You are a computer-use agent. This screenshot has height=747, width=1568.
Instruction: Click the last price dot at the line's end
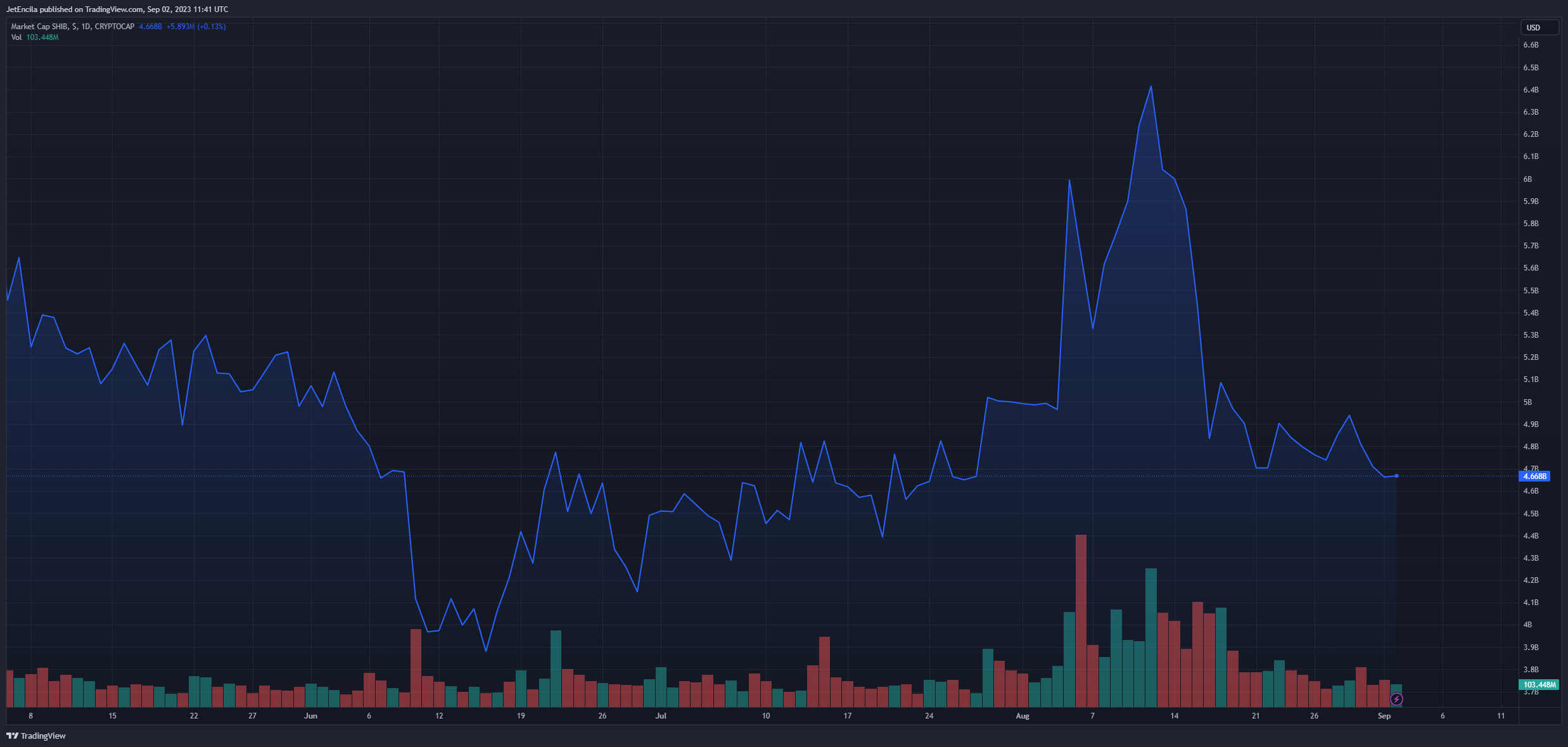(1396, 476)
